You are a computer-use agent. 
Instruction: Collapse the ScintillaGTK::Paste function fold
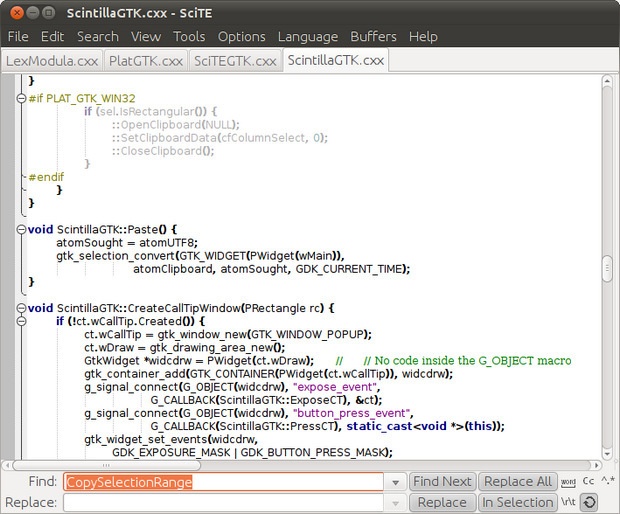coord(21,229)
